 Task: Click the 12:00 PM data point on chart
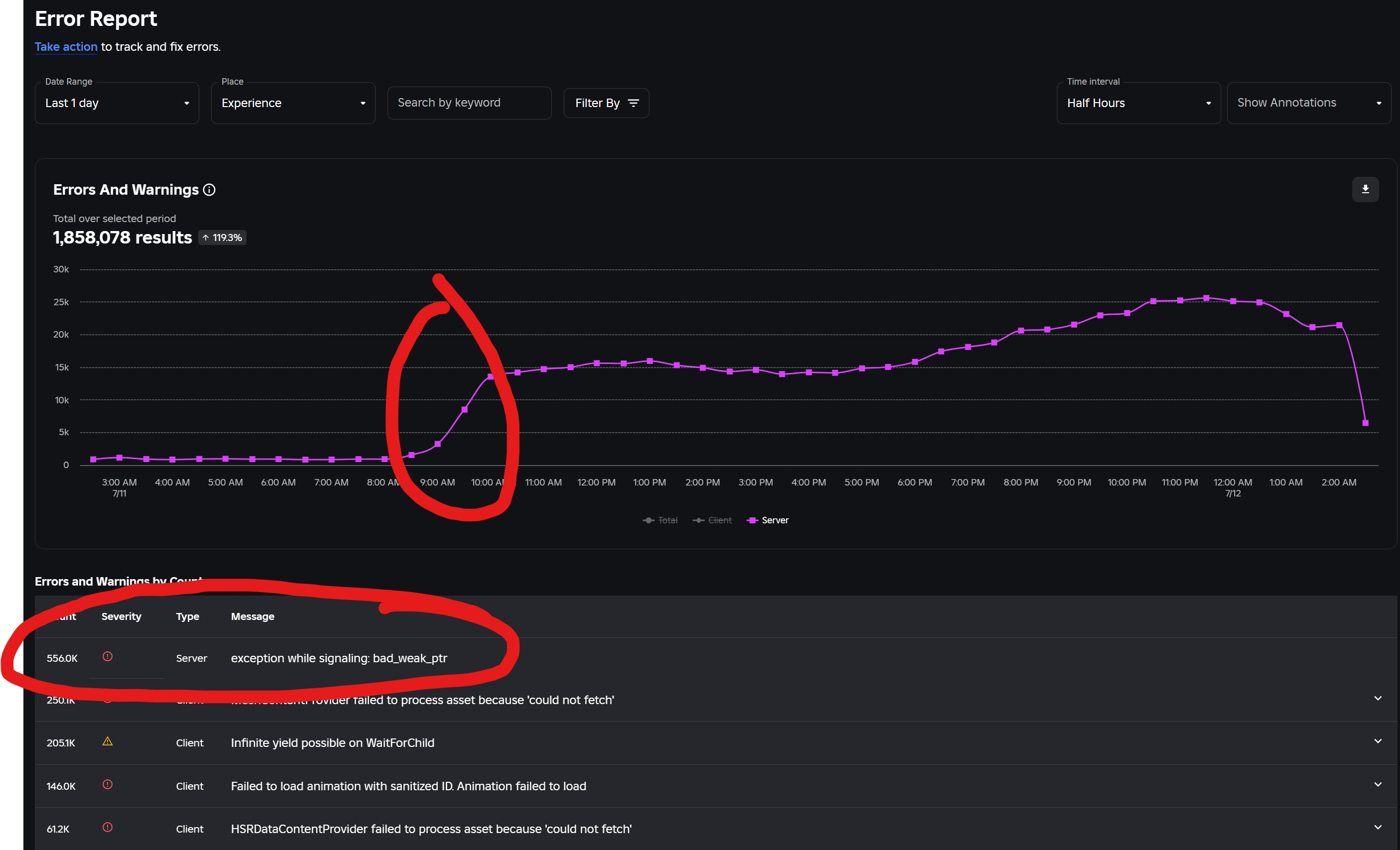pos(597,363)
